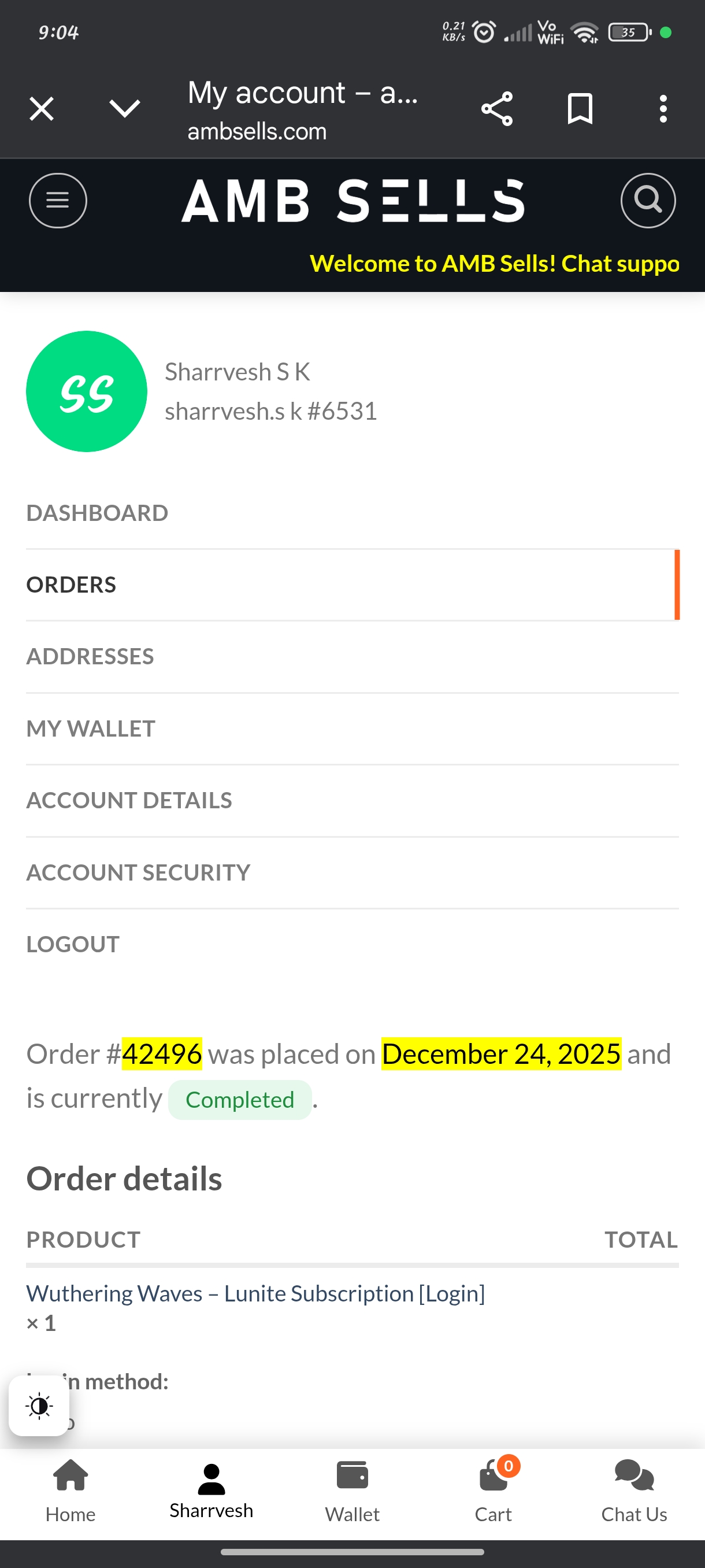Log out using Logout link
Image resolution: width=705 pixels, height=1568 pixels.
point(73,944)
